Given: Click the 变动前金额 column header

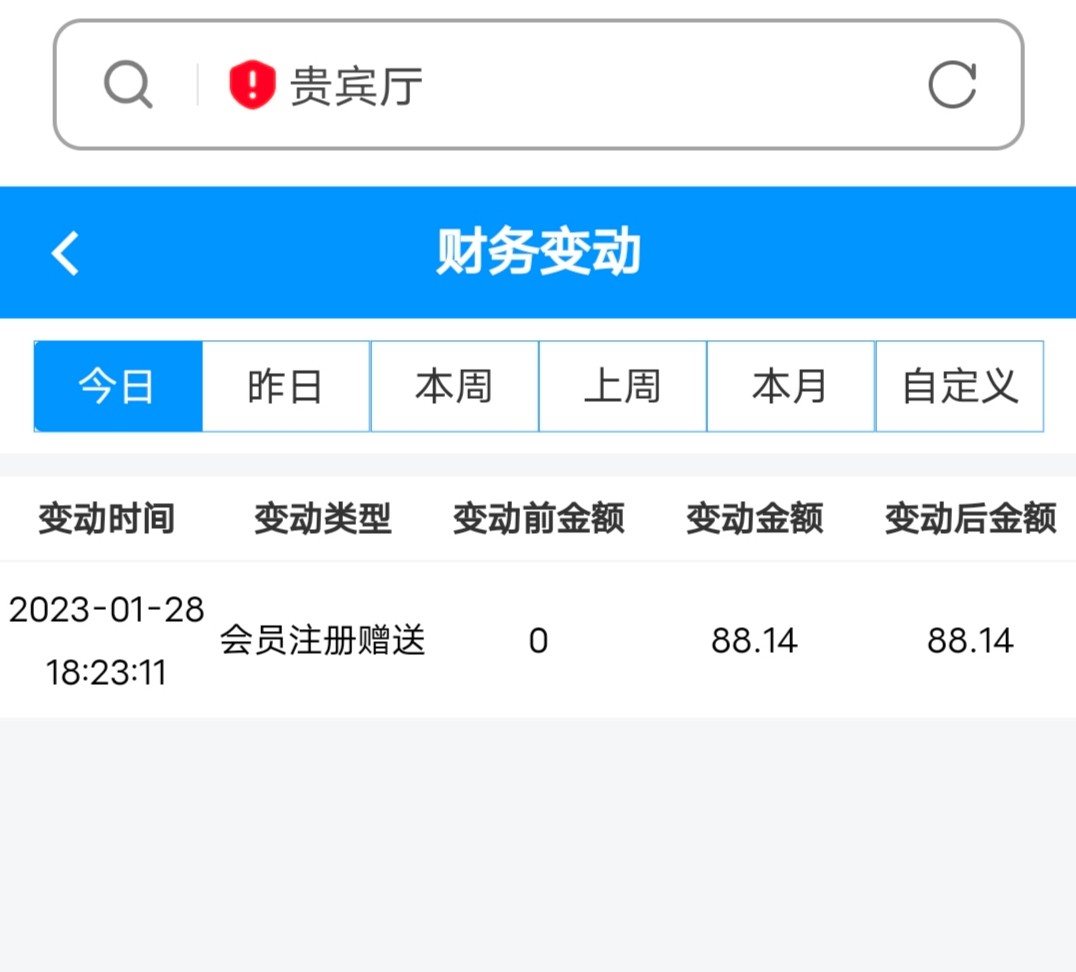Looking at the screenshot, I should tap(538, 519).
